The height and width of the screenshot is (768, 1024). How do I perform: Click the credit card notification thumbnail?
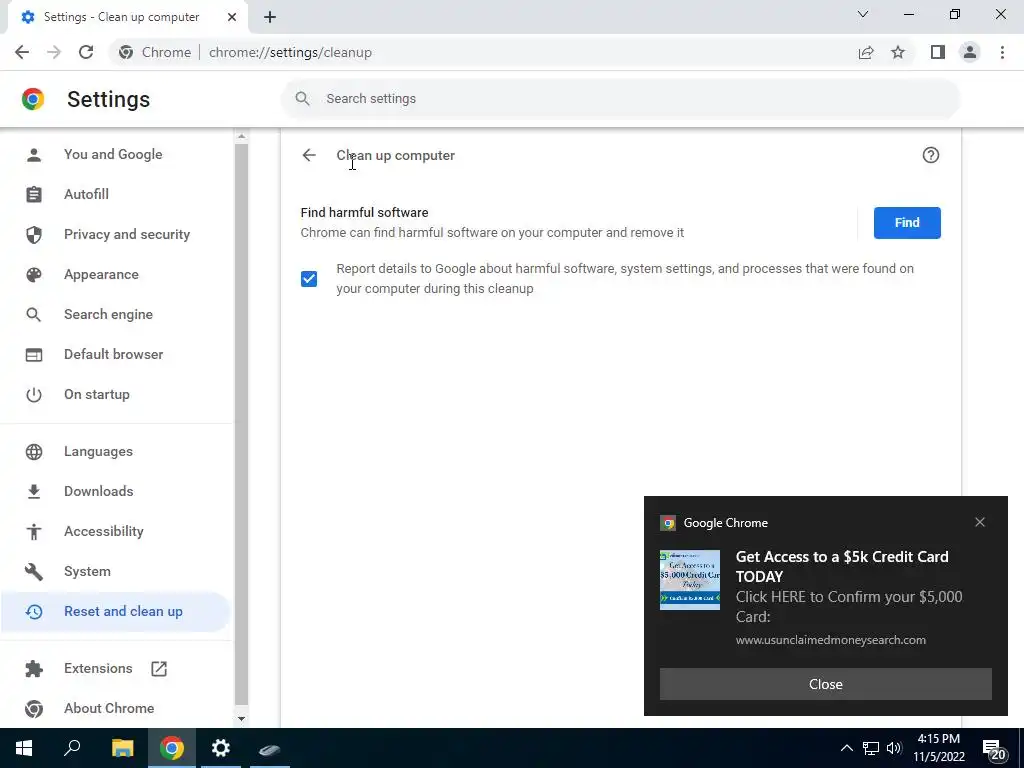click(690, 580)
